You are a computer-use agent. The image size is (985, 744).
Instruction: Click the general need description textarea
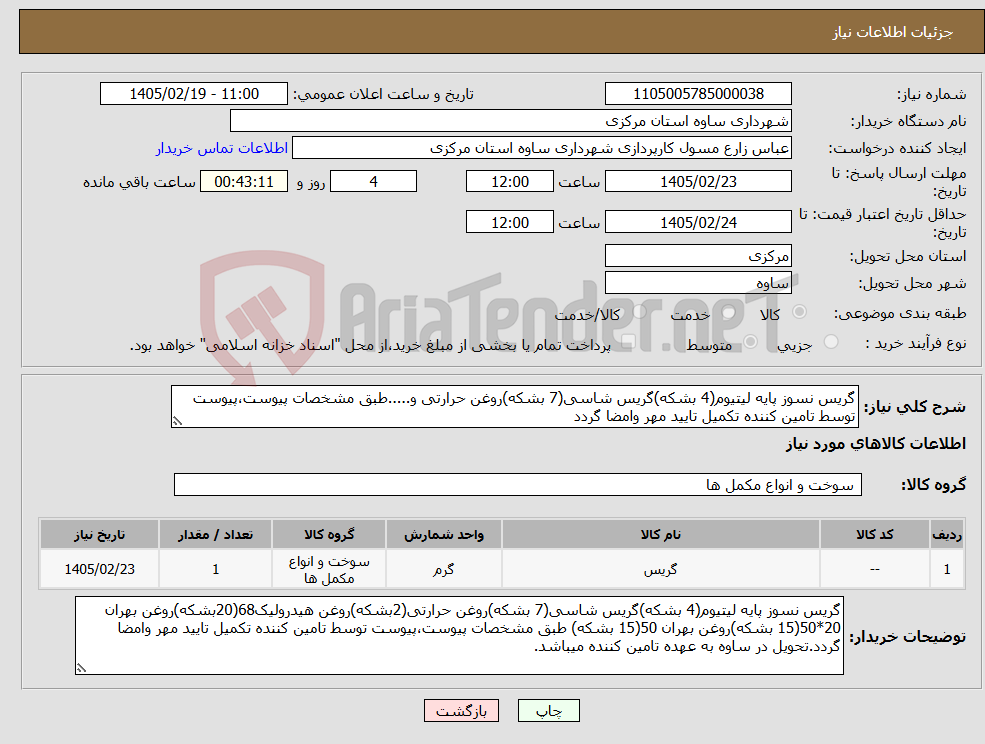tap(514, 407)
